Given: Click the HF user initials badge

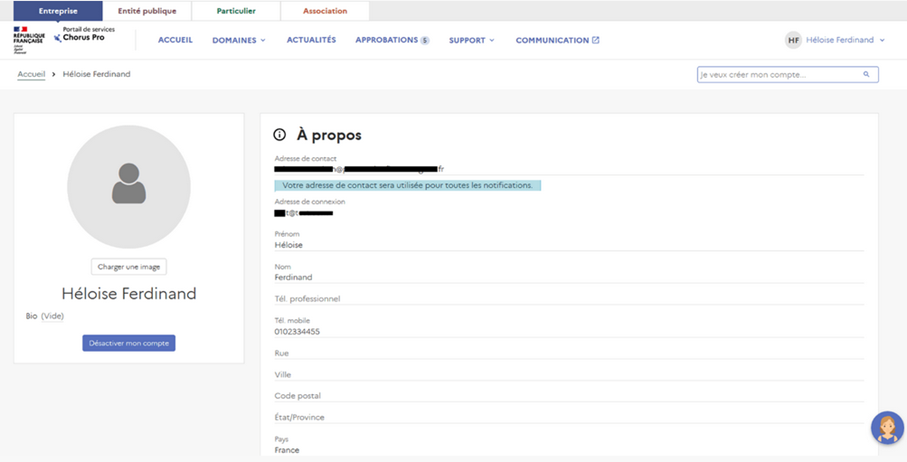Looking at the screenshot, I should 793,40.
